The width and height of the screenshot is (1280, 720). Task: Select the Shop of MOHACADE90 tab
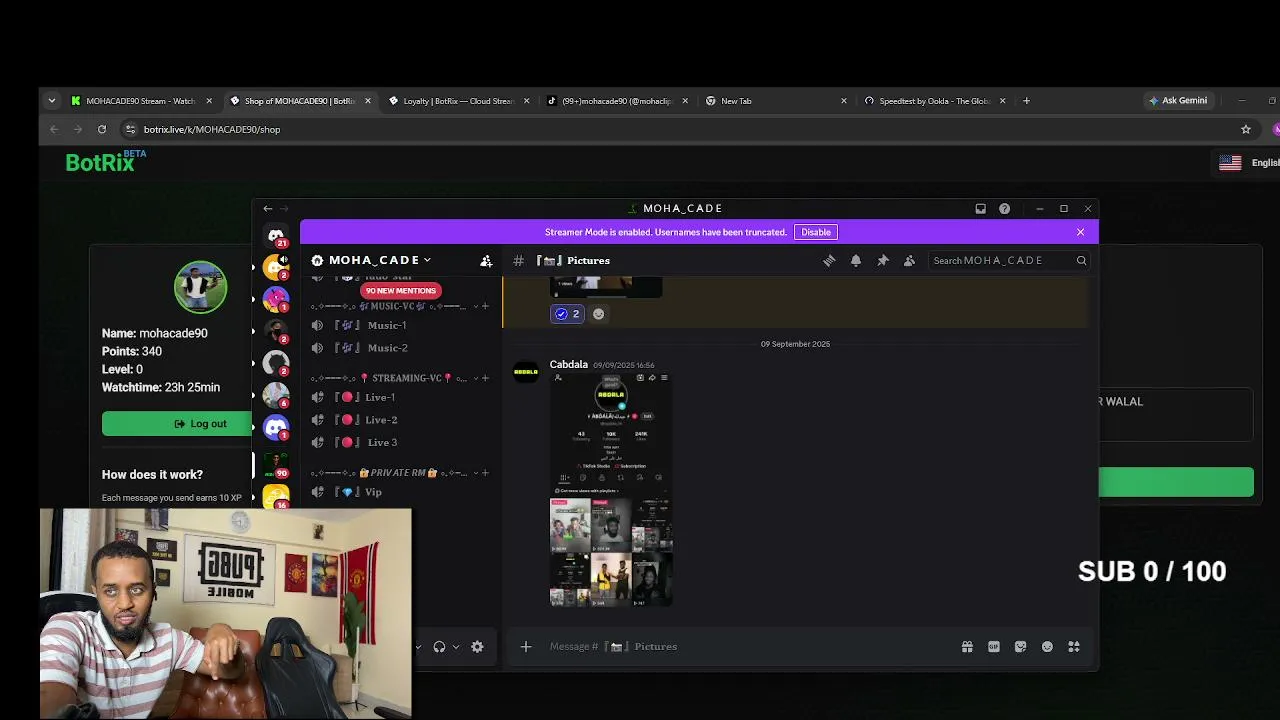299,101
